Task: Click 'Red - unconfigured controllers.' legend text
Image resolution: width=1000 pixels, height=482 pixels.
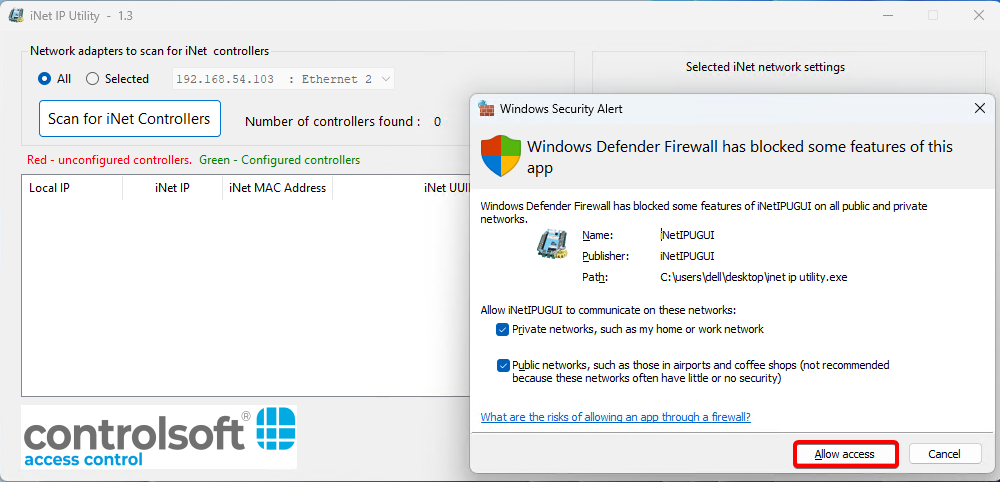Action: pos(109,160)
